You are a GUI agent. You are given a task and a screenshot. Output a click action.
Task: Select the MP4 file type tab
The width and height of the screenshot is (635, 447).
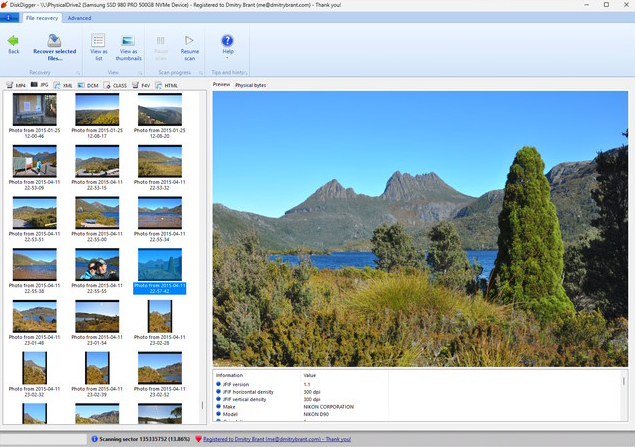pyautogui.click(x=17, y=86)
